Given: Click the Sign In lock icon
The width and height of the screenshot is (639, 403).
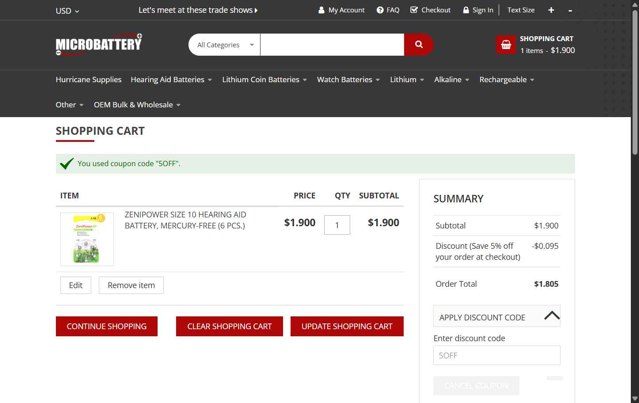Looking at the screenshot, I should pos(466,10).
